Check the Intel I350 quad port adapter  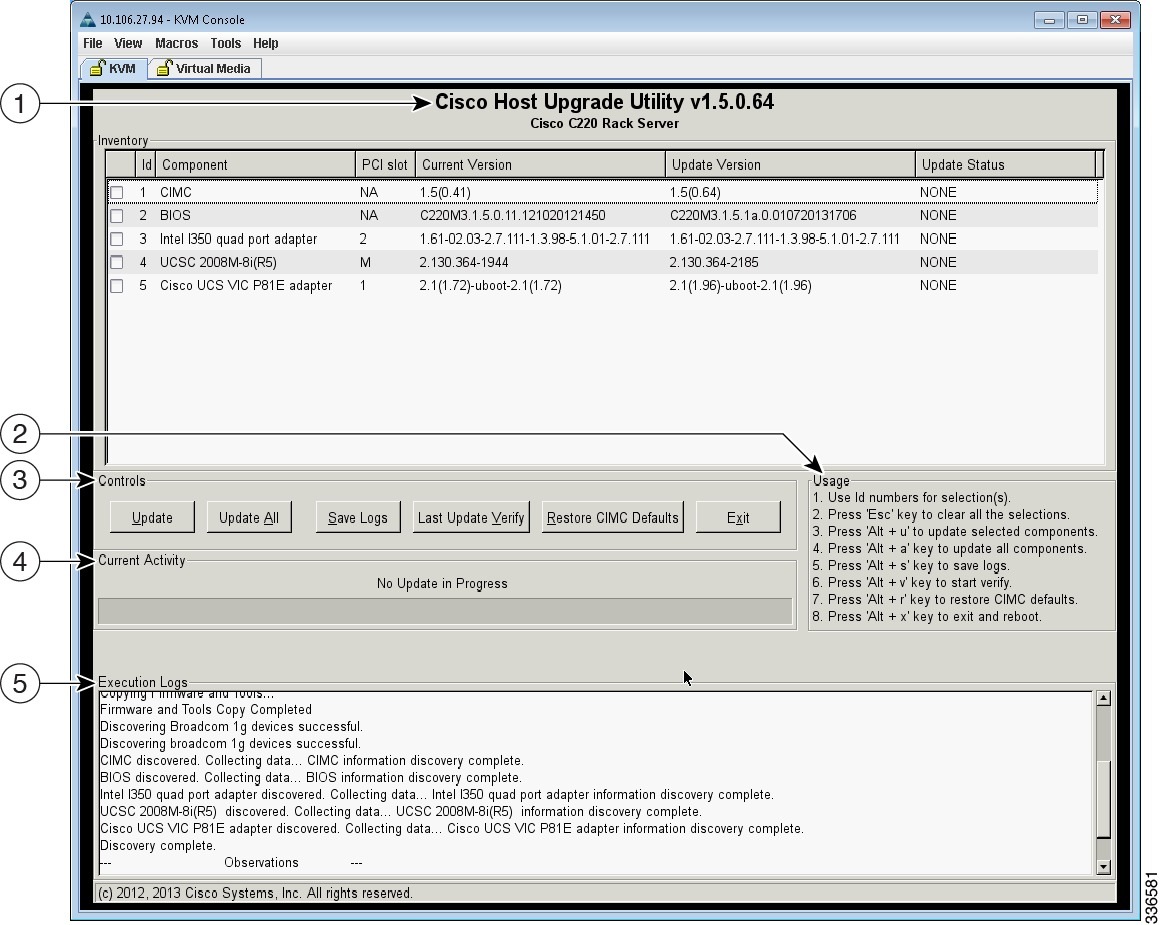[x=117, y=238]
